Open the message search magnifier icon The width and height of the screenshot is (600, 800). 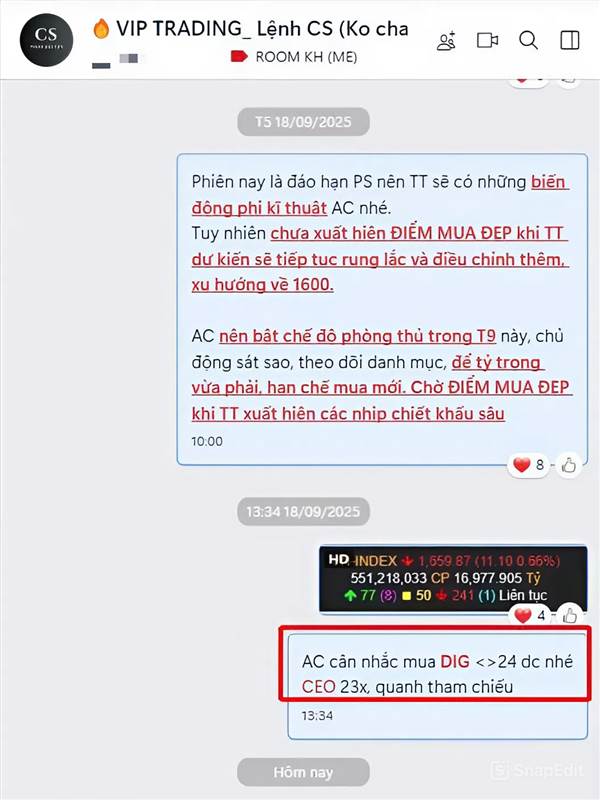[528, 40]
